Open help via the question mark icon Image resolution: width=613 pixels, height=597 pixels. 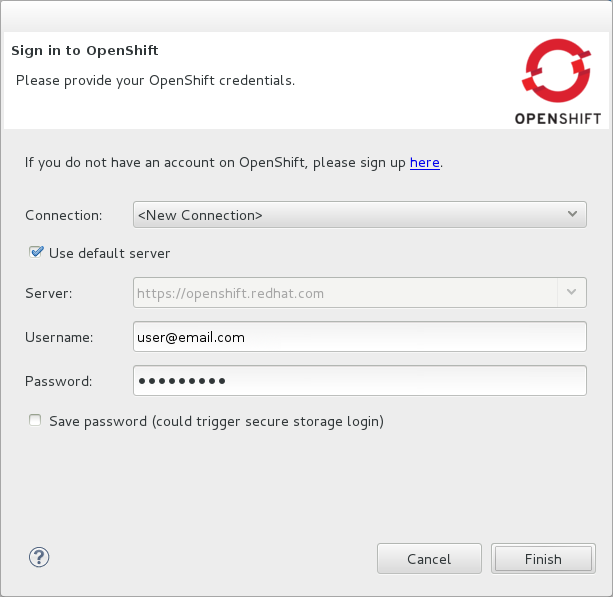pos(40,558)
